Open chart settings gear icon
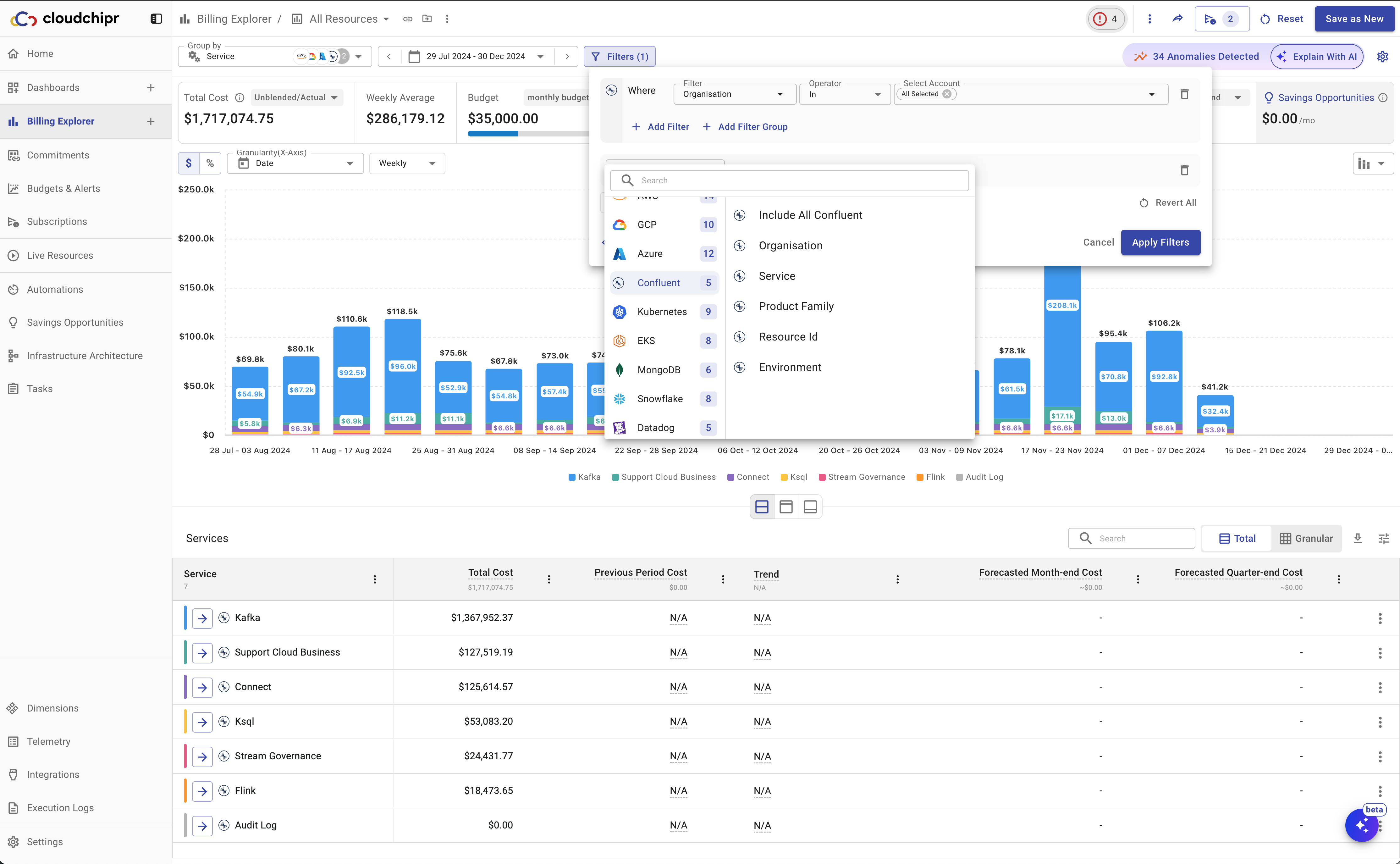The image size is (1400, 864). (x=1382, y=57)
